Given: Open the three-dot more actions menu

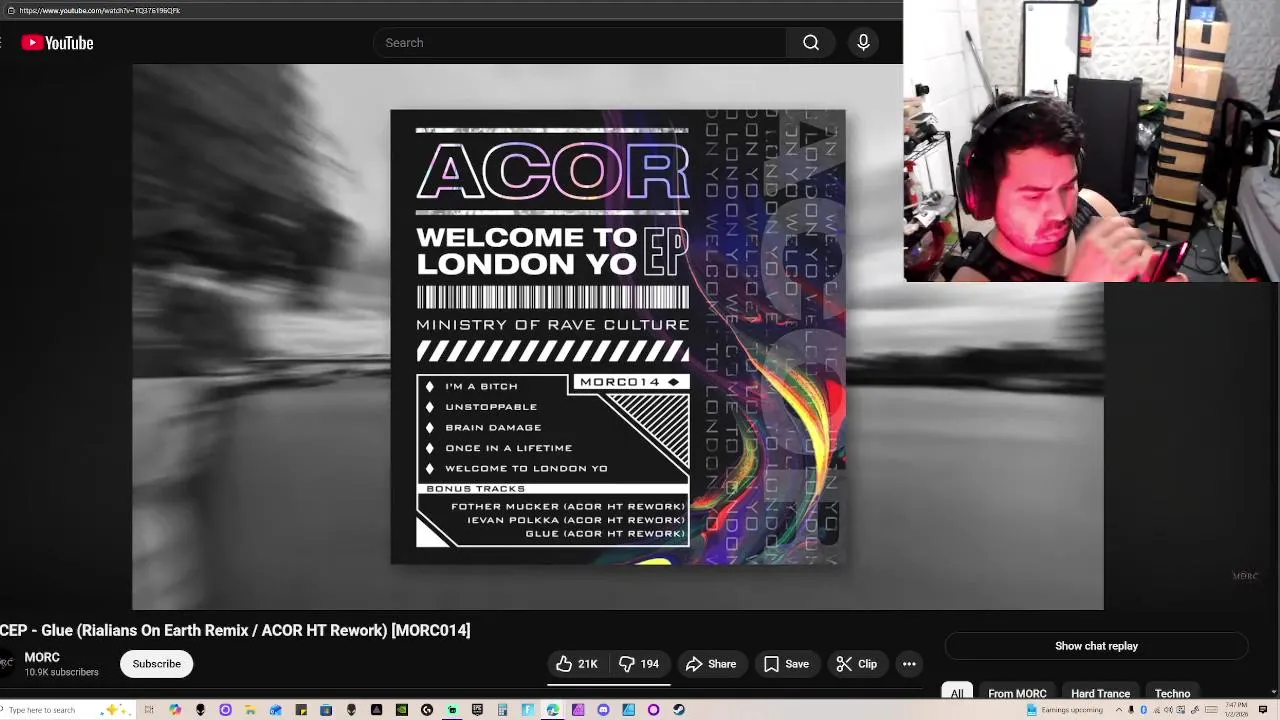Looking at the screenshot, I should click(x=909, y=664).
